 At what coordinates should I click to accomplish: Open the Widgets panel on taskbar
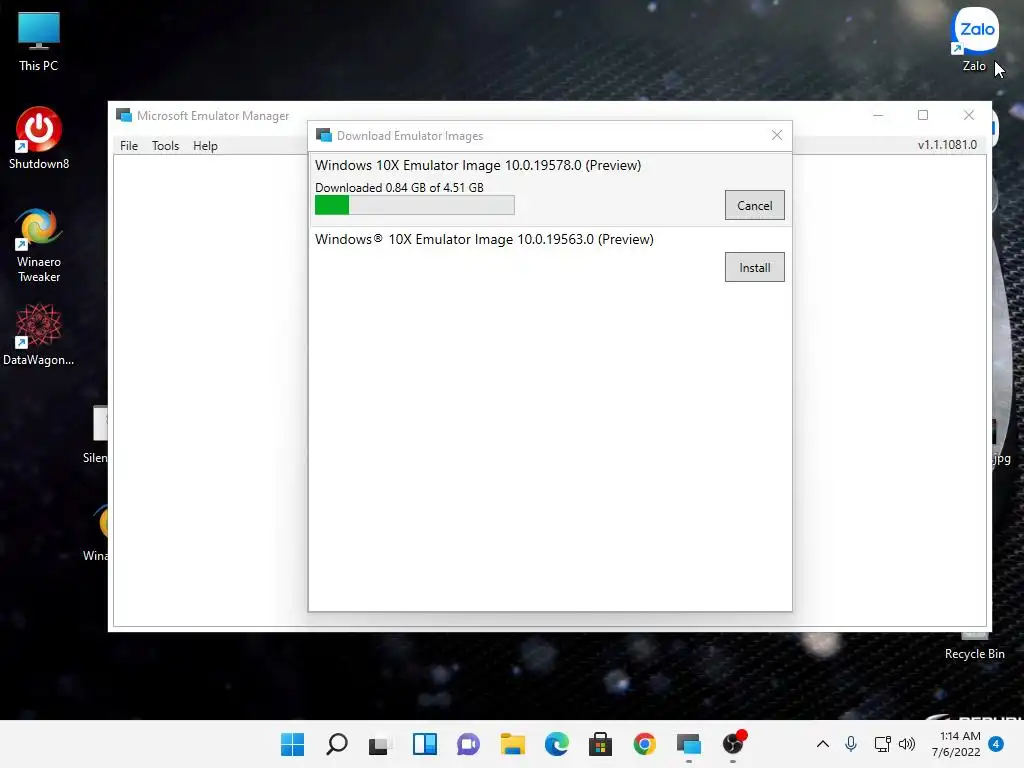tap(424, 744)
